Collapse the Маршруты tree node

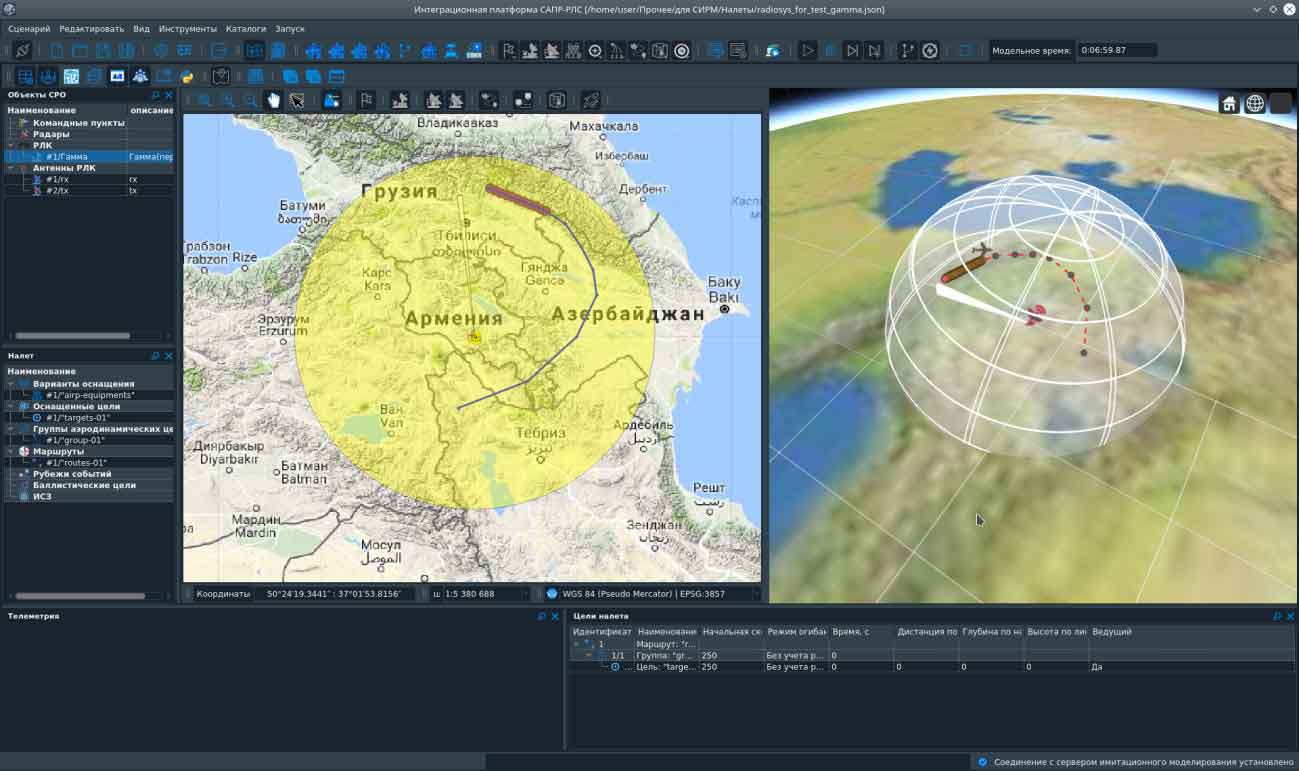(11, 451)
